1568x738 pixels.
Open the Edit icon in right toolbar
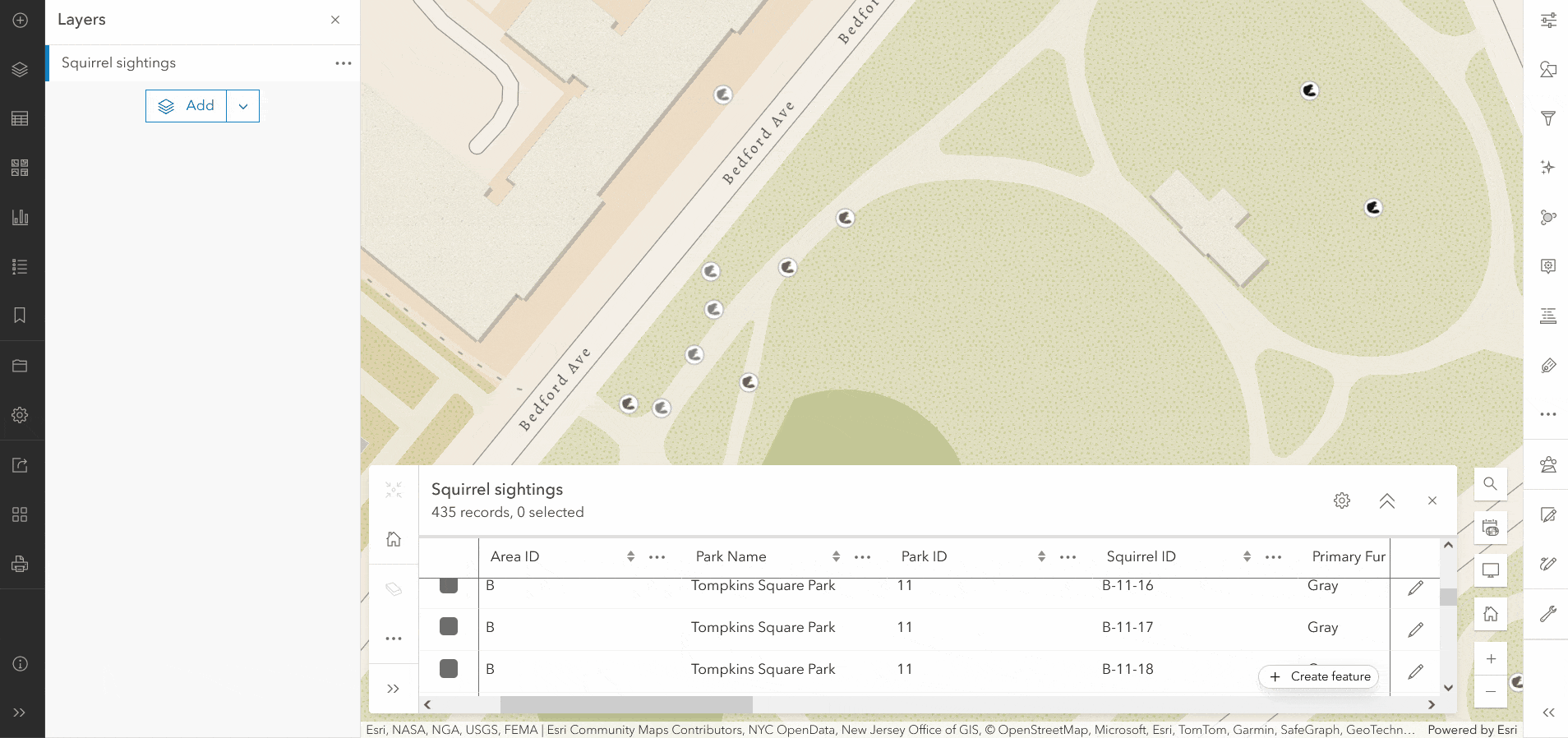pyautogui.click(x=1548, y=515)
